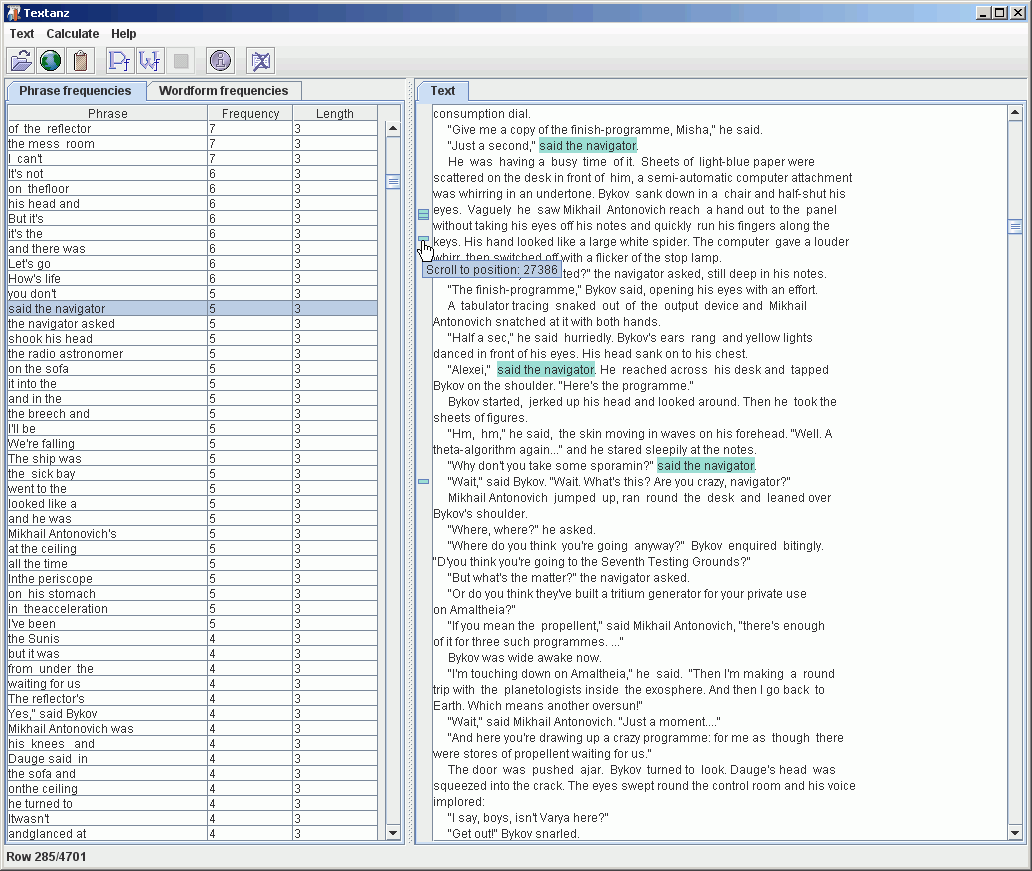Select the 'How's life' phrase row
1032x871 pixels.
[x=192, y=278]
